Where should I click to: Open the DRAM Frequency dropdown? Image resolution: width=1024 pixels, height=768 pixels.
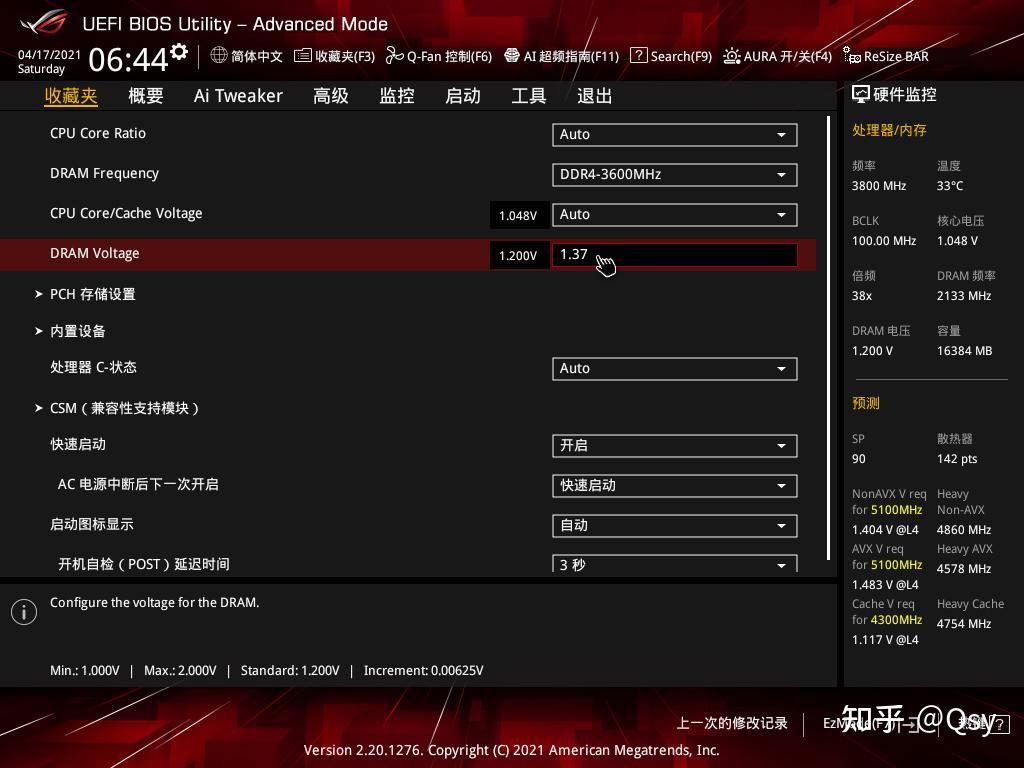click(675, 174)
